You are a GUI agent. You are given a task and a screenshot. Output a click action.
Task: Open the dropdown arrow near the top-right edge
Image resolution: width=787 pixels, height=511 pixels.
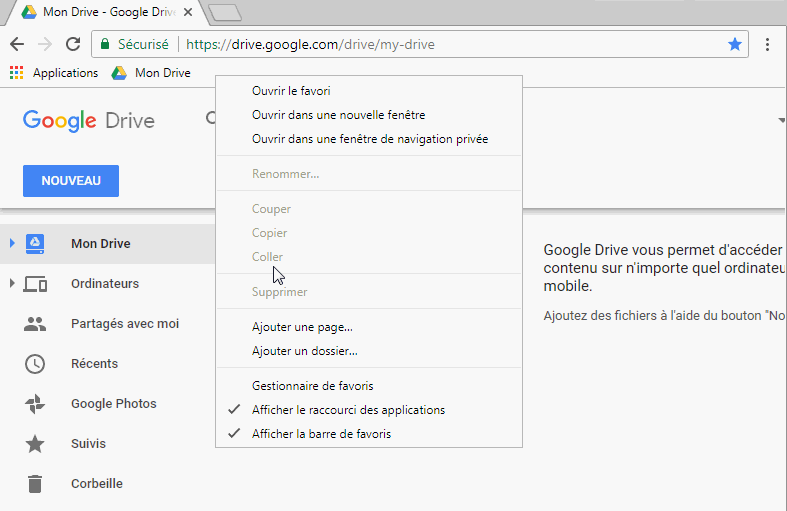coord(781,120)
